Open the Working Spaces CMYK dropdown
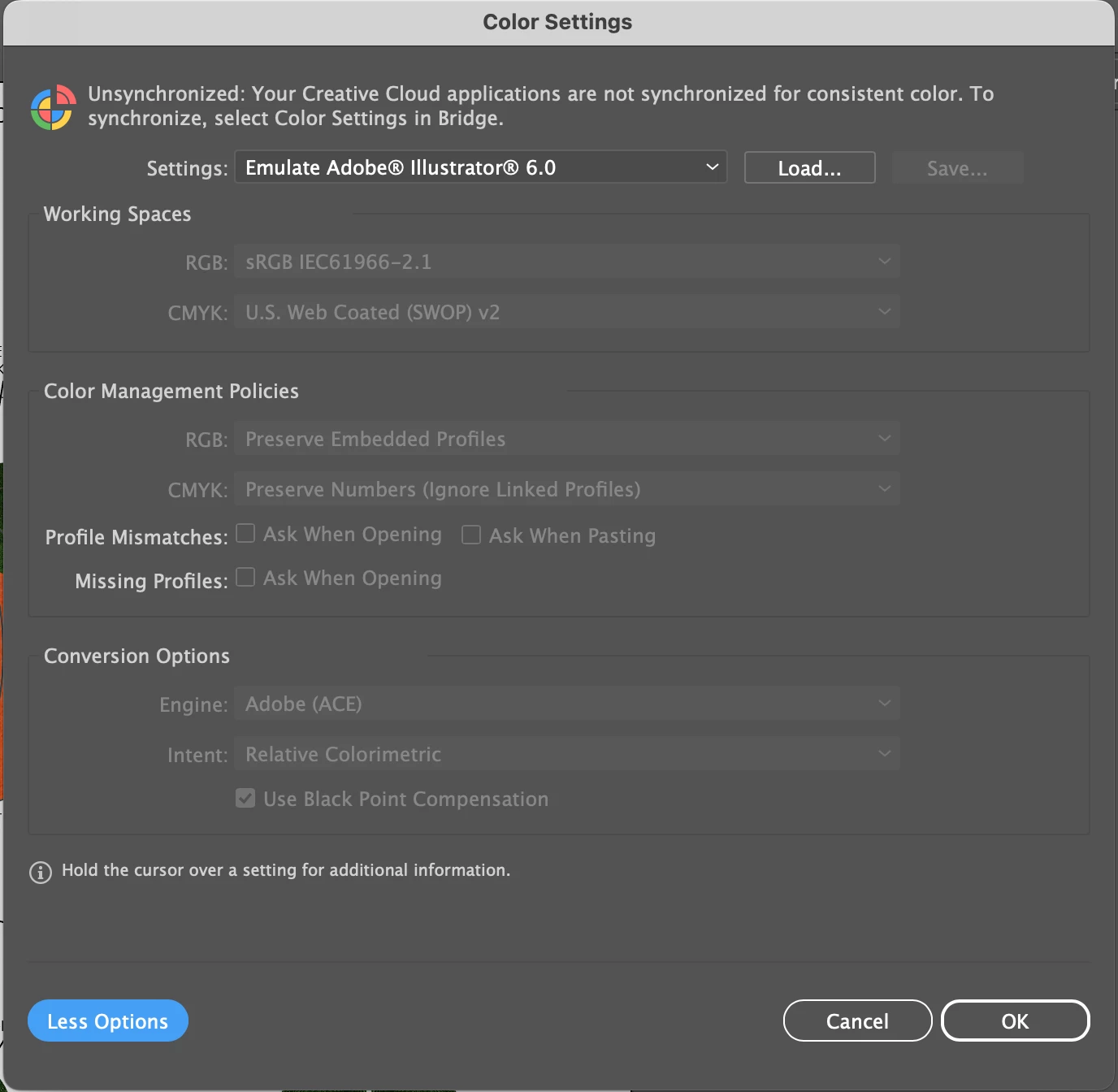 [567, 312]
